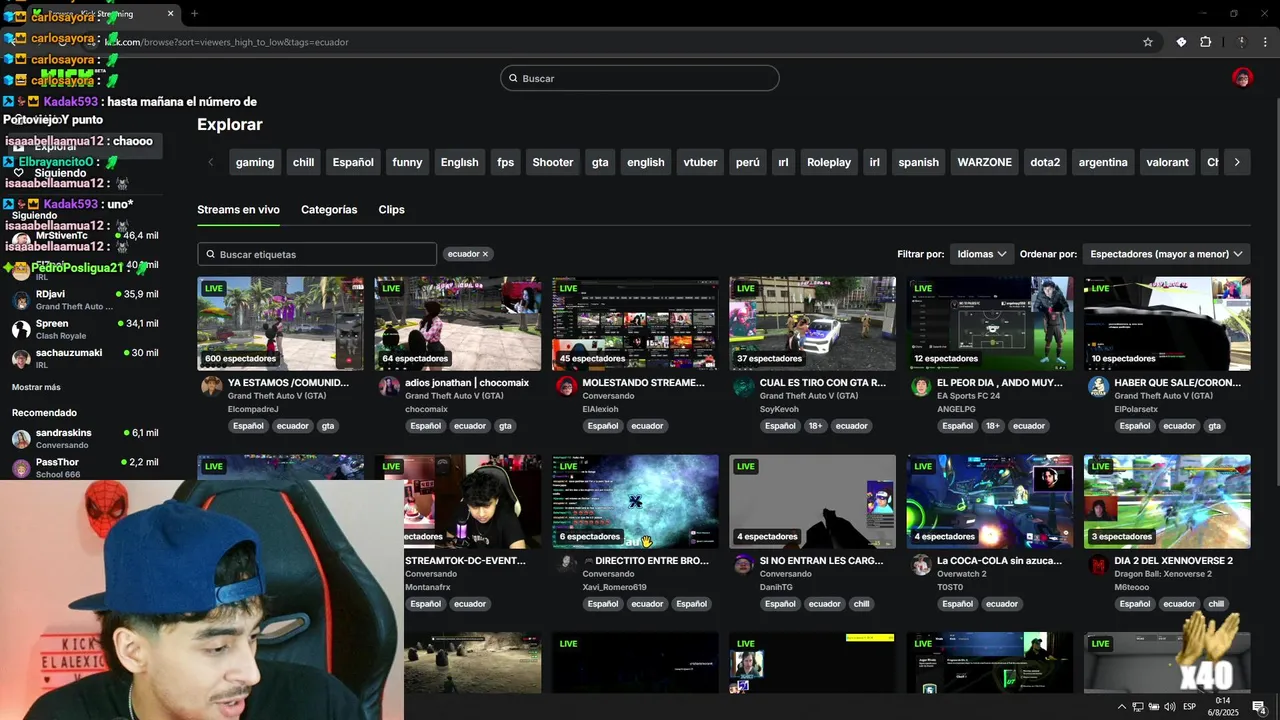Select the dota2 tag chip
Viewport: 1280px width, 720px height.
1045,162
